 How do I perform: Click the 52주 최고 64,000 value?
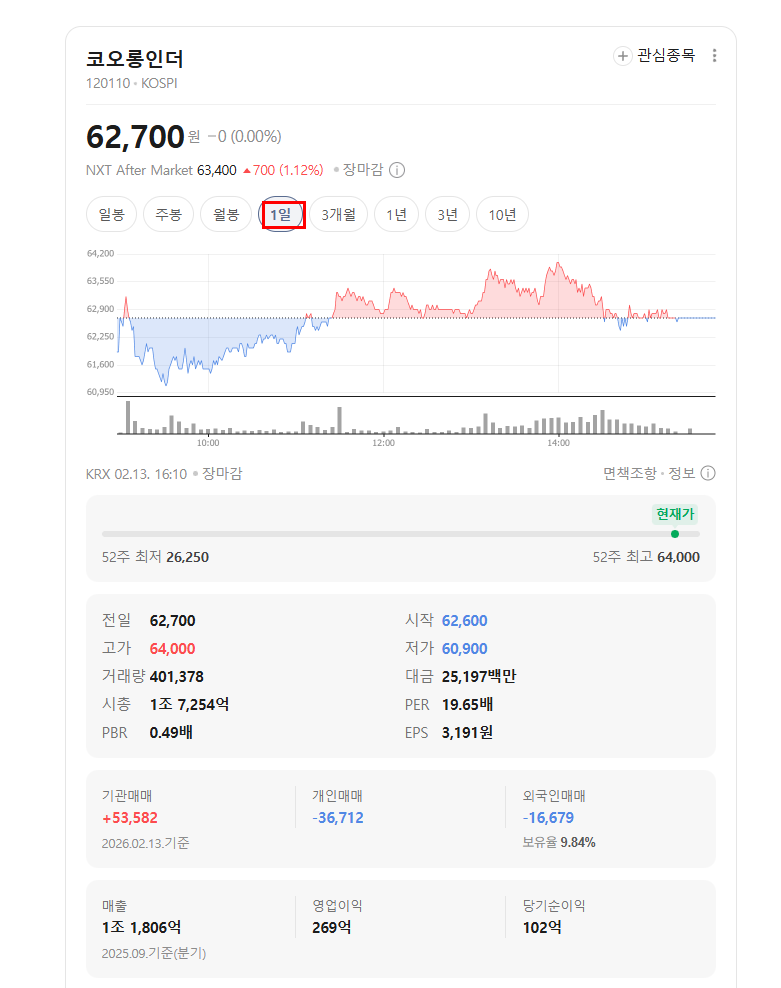[x=678, y=557]
